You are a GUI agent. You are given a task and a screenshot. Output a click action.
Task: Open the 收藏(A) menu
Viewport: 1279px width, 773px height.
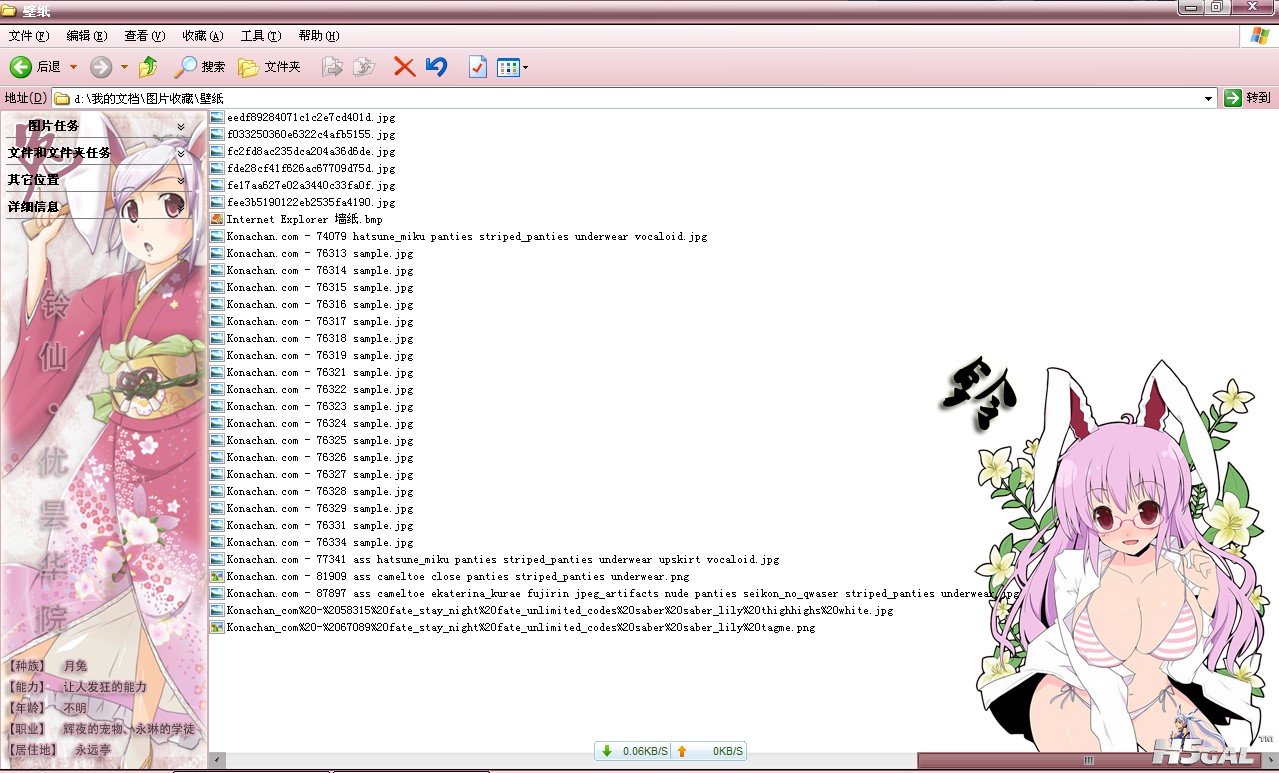(202, 36)
